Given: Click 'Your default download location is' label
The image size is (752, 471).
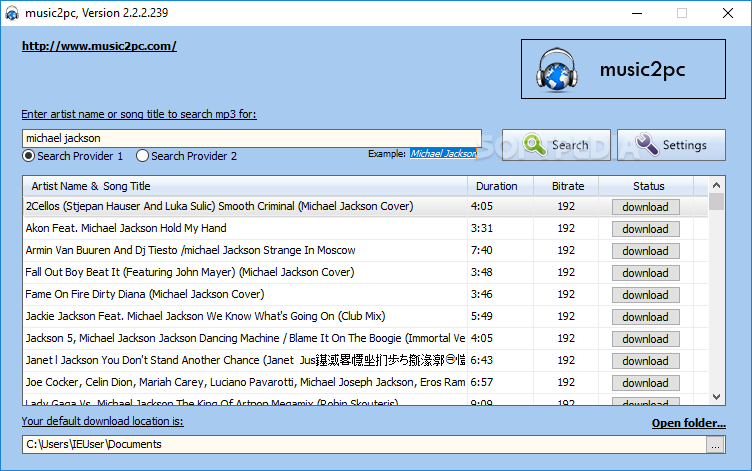Looking at the screenshot, I should tap(102, 421).
